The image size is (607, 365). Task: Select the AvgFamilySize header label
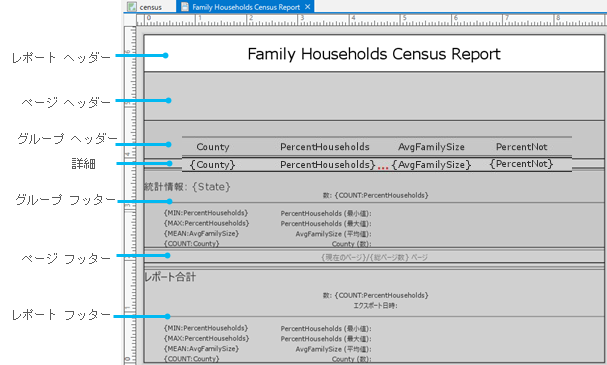tap(431, 147)
